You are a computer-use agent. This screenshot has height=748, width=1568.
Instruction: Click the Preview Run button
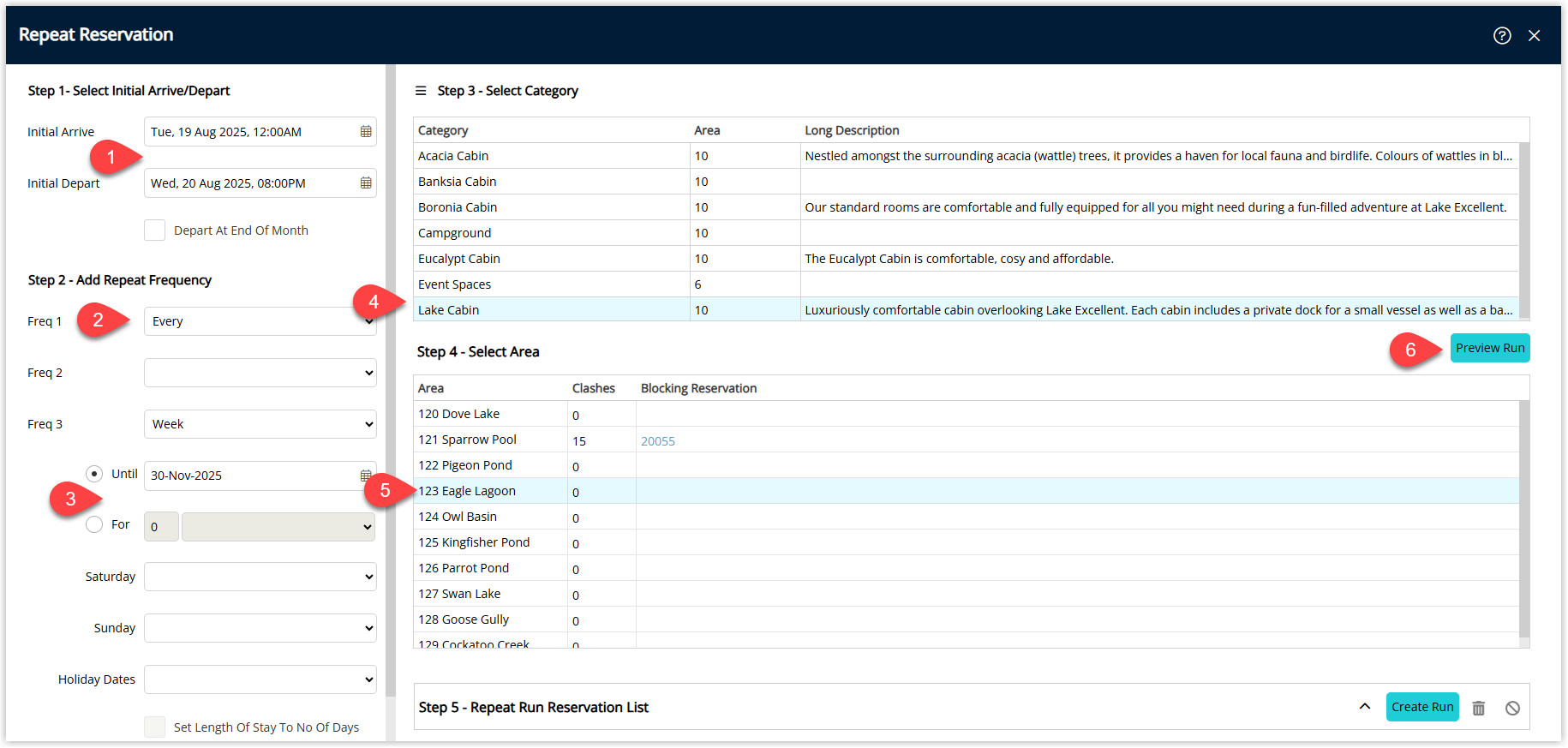(1490, 348)
